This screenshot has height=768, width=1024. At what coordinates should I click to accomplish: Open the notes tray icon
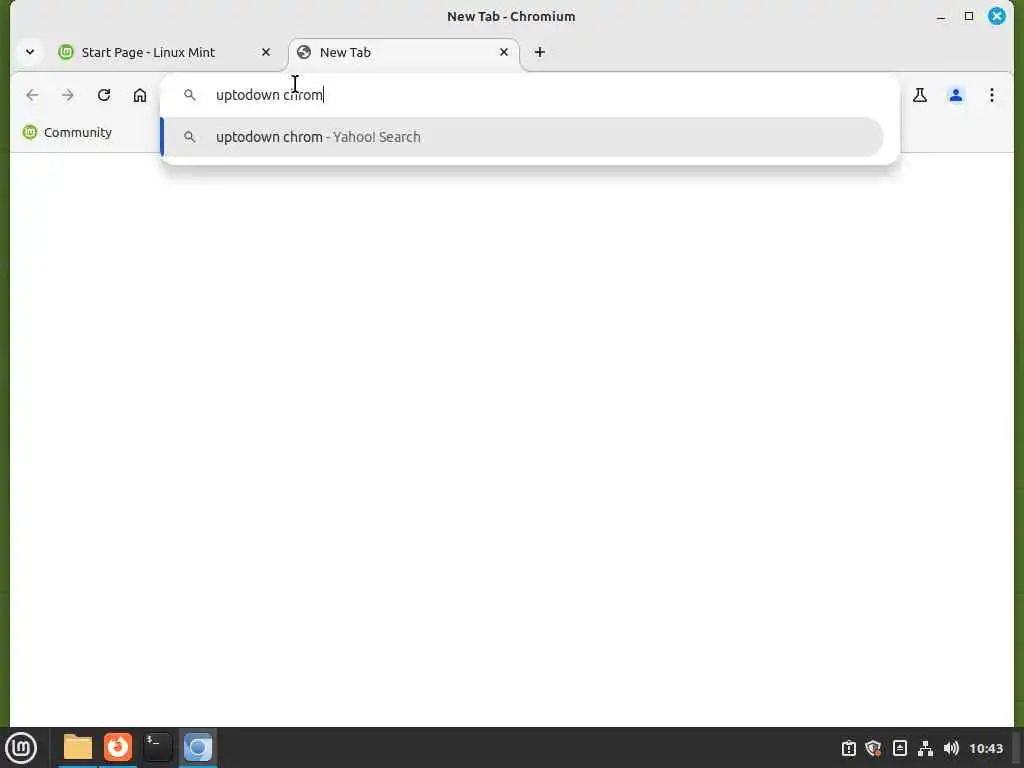[899, 748]
